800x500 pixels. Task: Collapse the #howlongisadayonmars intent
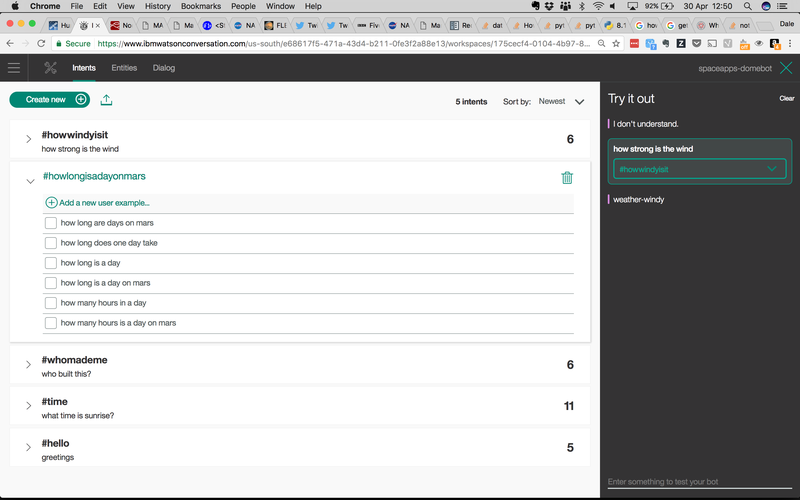[29, 181]
